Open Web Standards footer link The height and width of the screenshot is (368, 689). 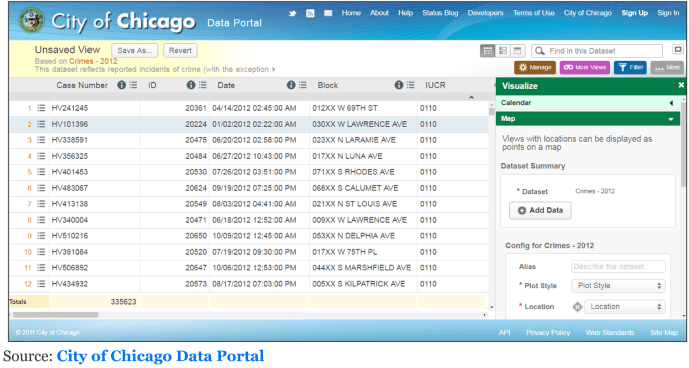610,332
